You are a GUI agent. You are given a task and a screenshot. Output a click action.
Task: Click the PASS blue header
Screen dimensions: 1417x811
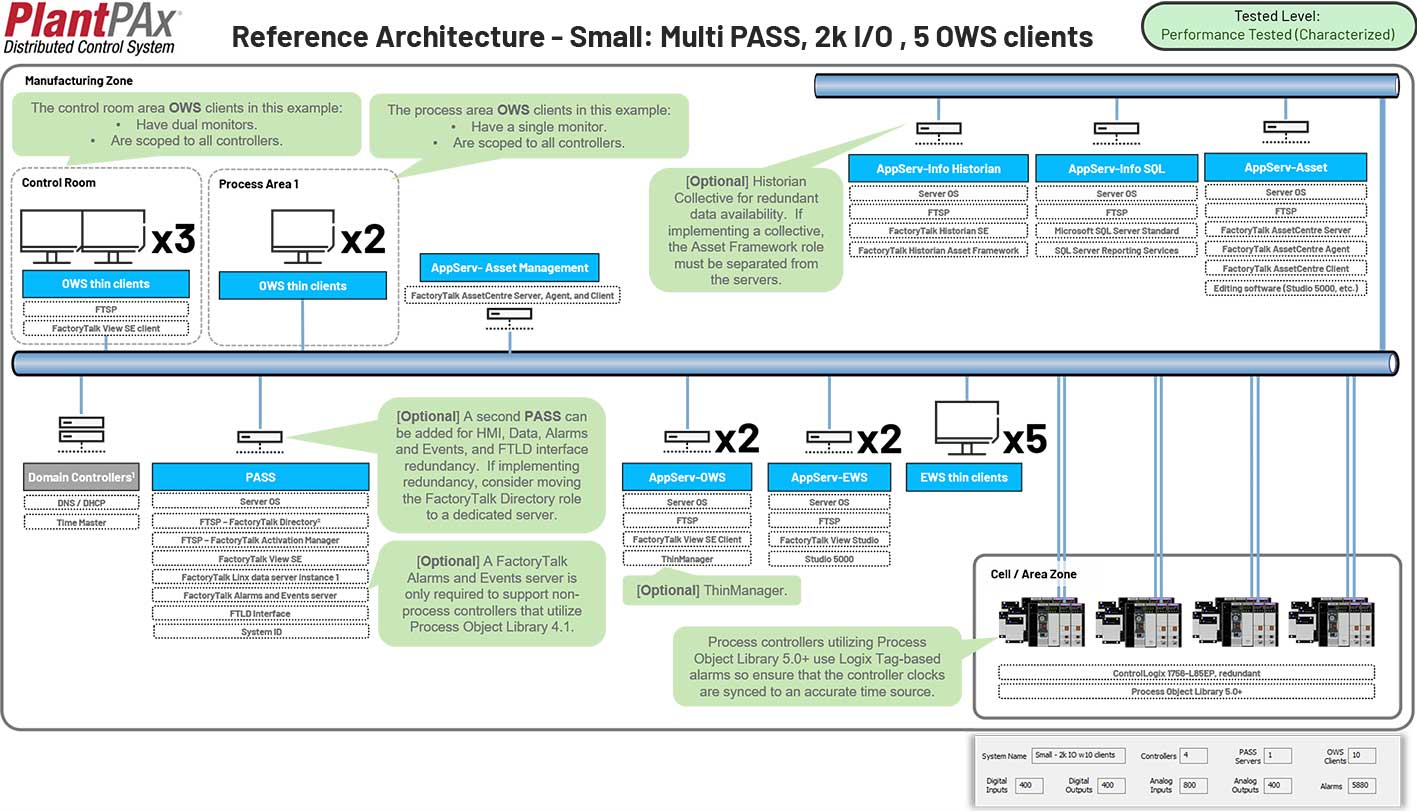click(260, 477)
